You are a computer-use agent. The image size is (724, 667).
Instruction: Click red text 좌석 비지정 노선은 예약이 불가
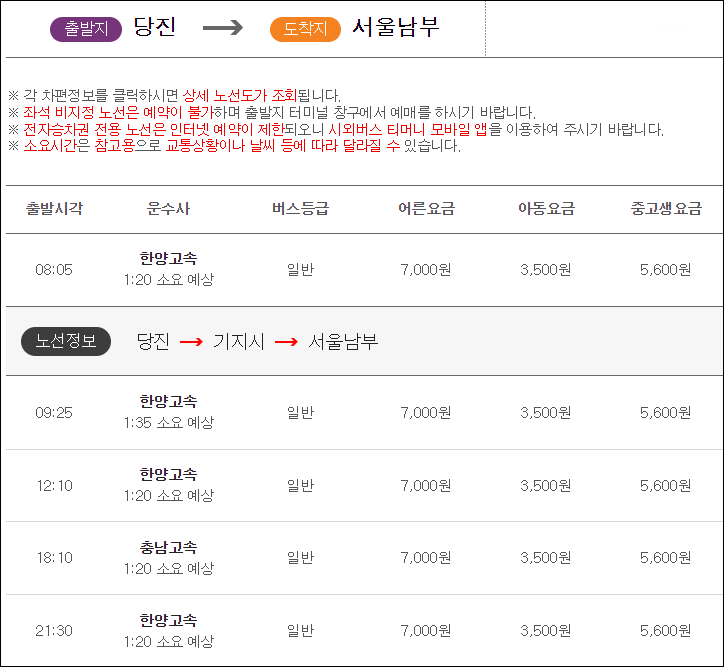pos(119,112)
